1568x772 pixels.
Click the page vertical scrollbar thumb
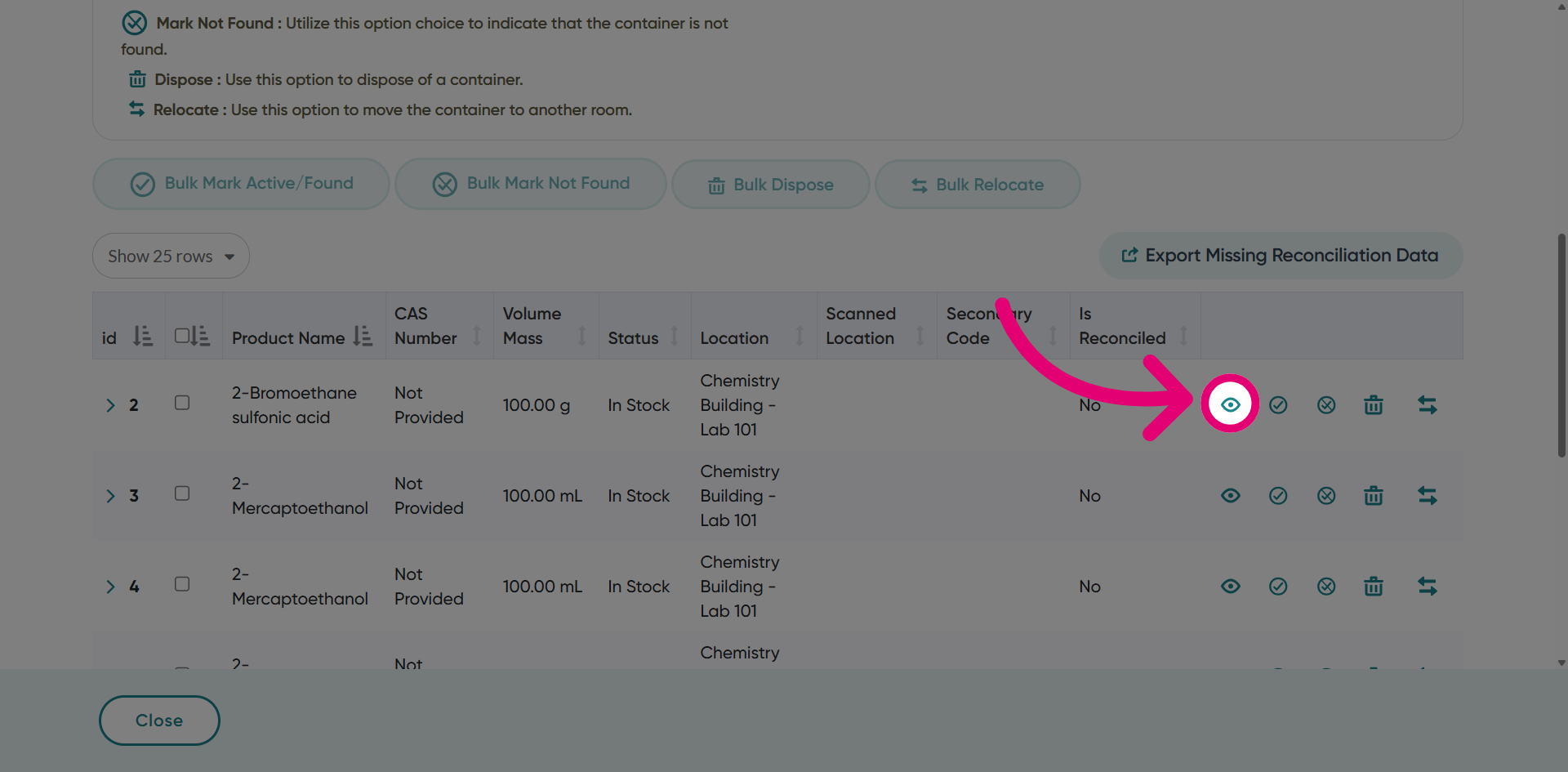1561,345
